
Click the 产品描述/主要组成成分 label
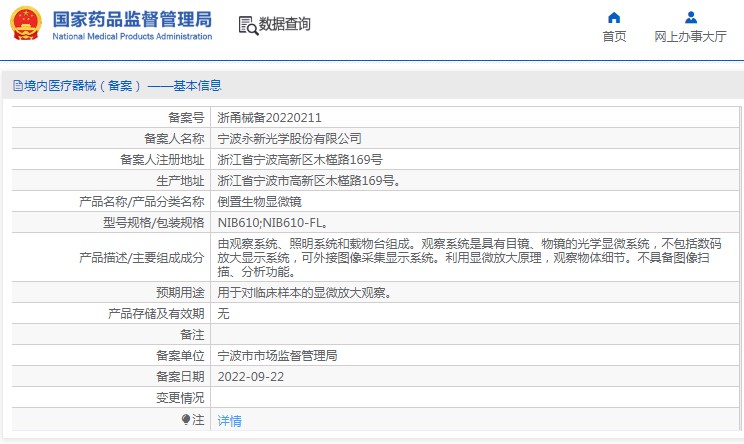141,258
